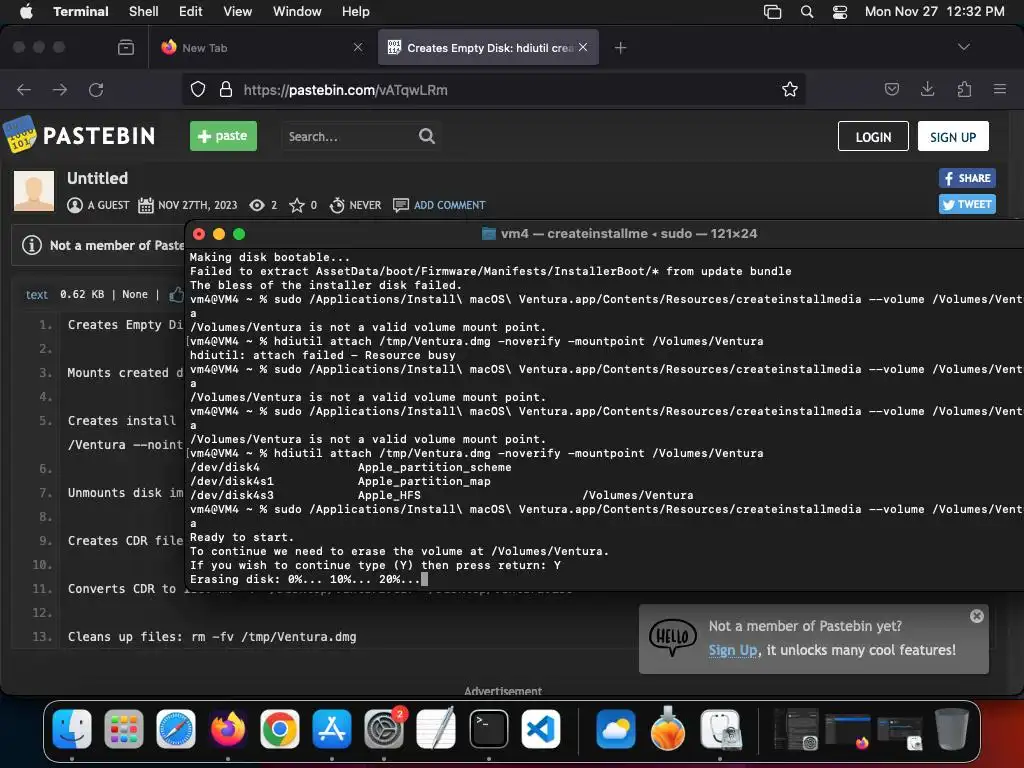Viewport: 1024px width, 768px height.
Task: Close the New Tab tab
Action: pyautogui.click(x=358, y=47)
